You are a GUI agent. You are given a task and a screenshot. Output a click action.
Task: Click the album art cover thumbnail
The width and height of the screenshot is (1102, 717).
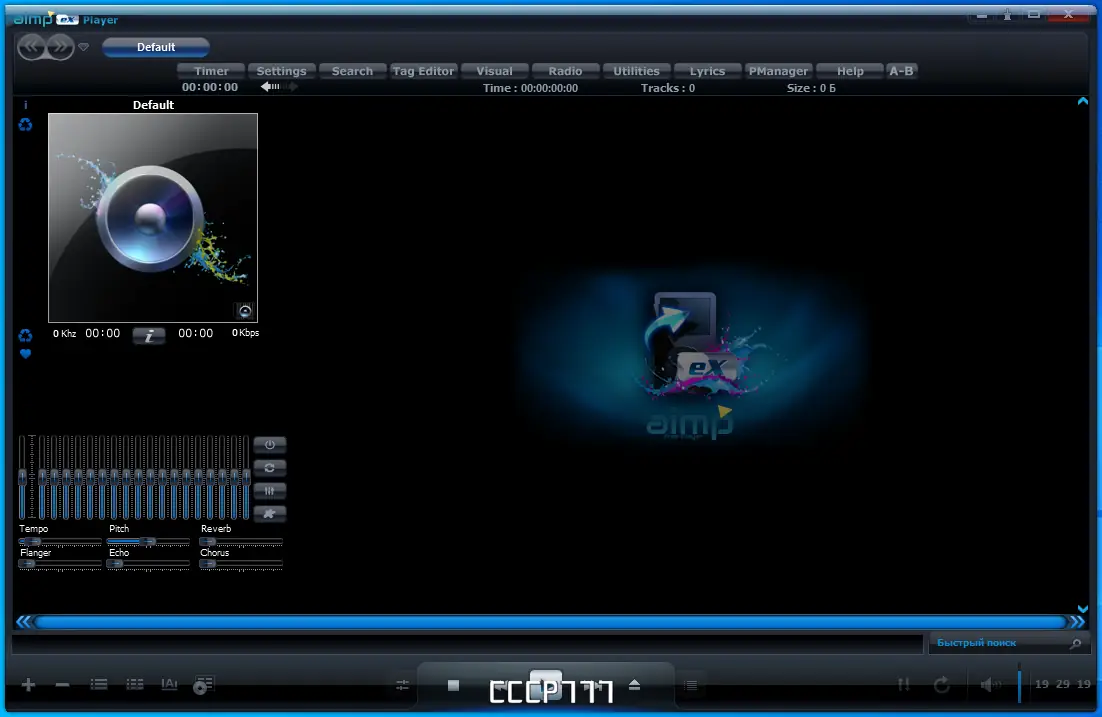click(x=153, y=217)
